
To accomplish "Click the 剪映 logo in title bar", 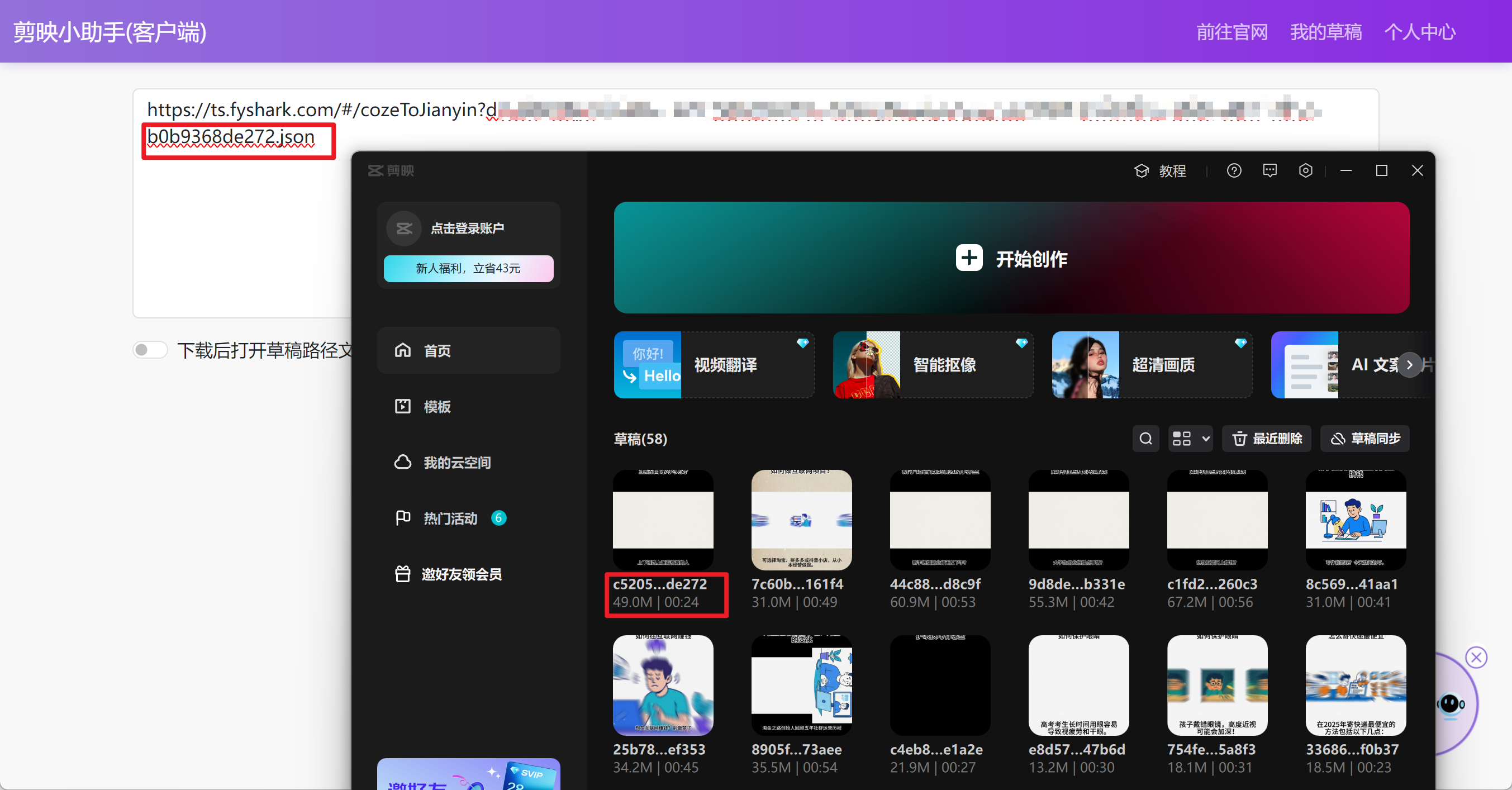I will pyautogui.click(x=391, y=171).
